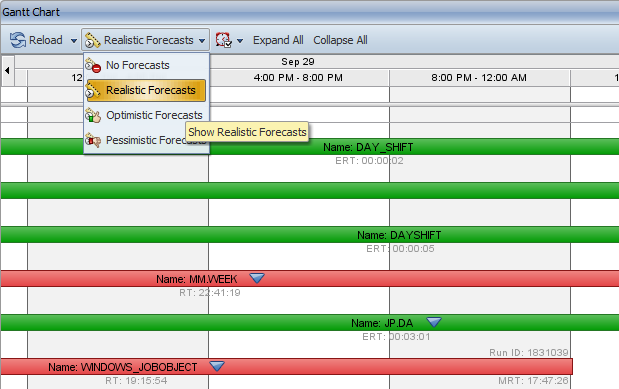Select the DAYSHIFT green bar
The width and height of the screenshot is (619, 389).
coord(310,235)
